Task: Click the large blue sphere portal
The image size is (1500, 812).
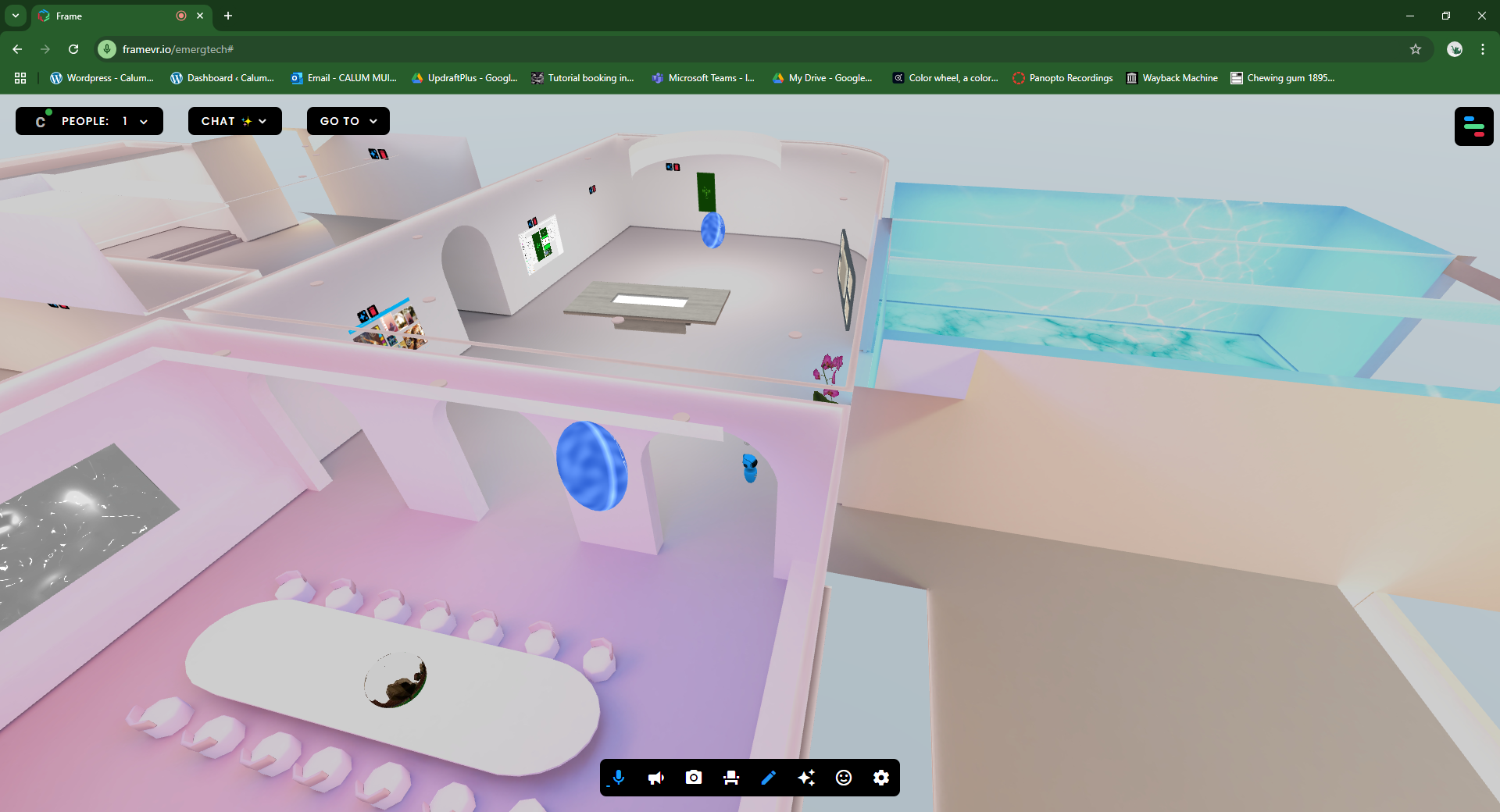Action: 591,466
